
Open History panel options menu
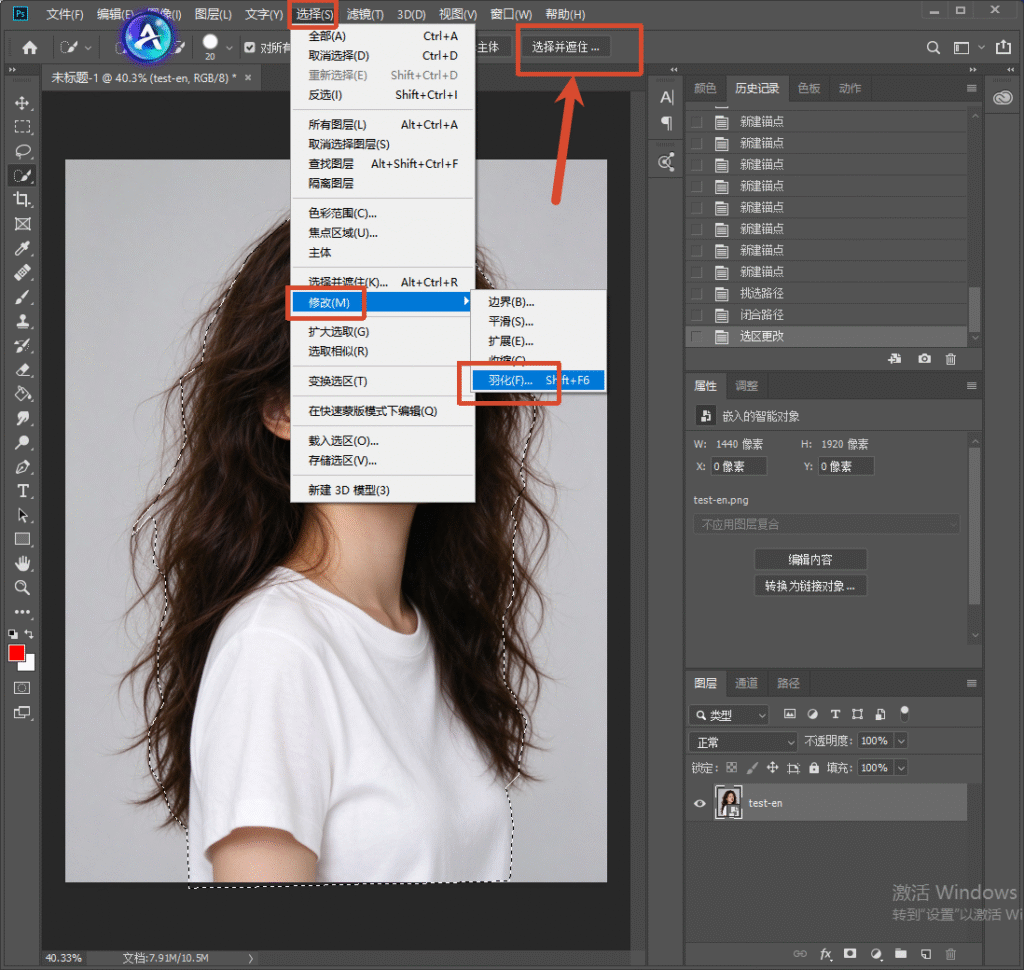(972, 88)
